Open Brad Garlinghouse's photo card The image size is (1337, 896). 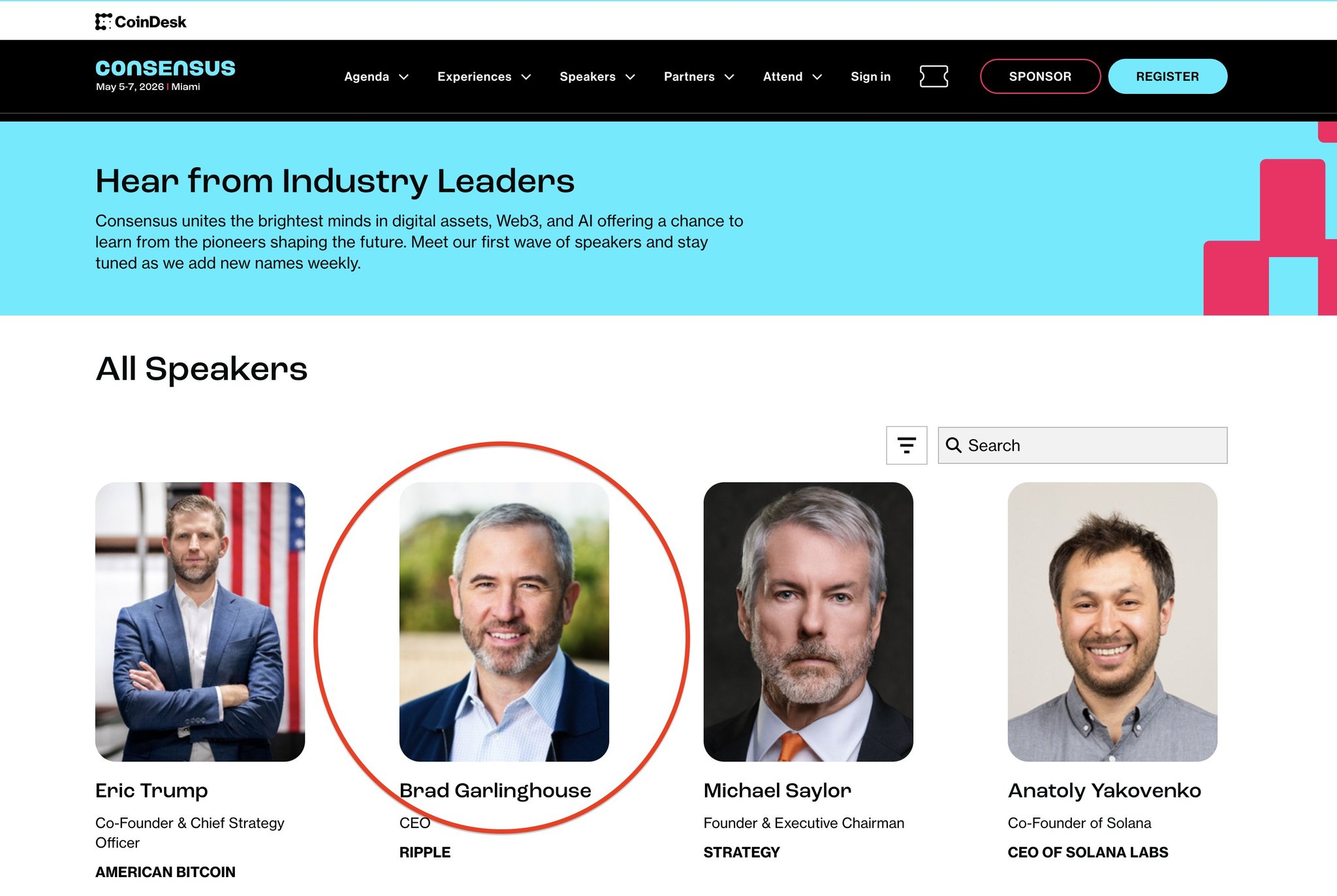pyautogui.click(x=504, y=621)
